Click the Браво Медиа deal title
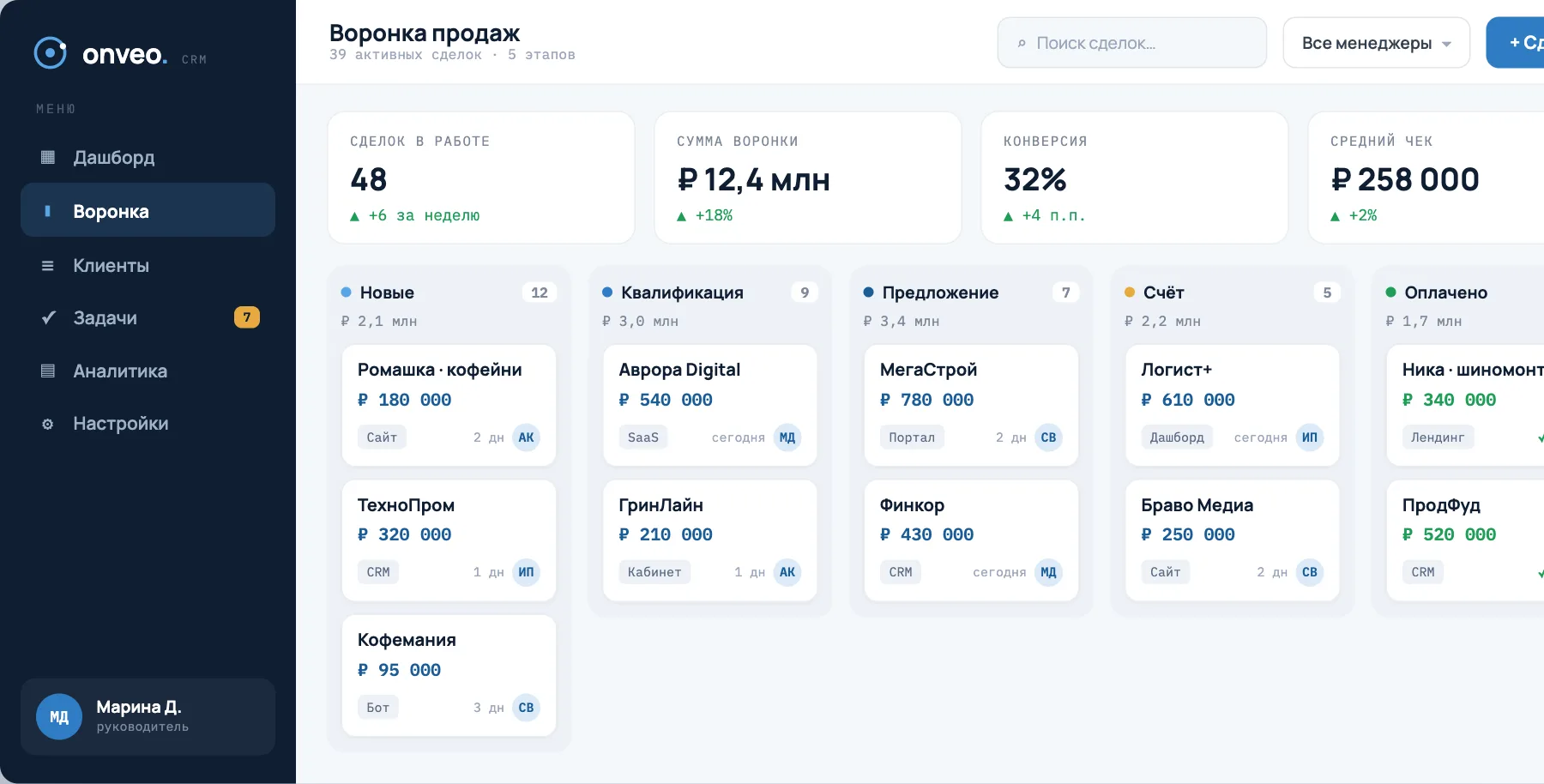 (1197, 505)
